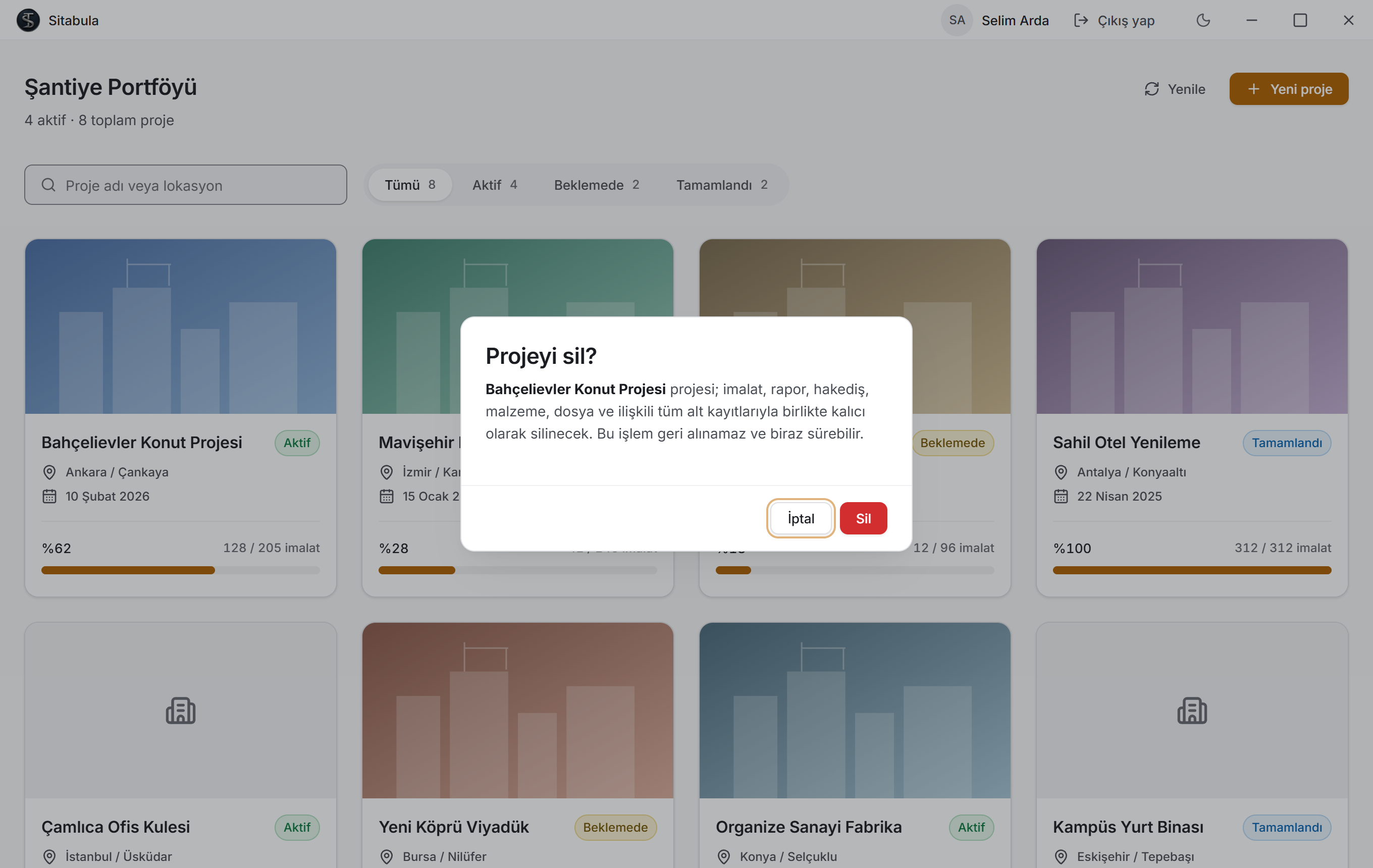Click the calendar icon beside 22 Nisan 2025
The width and height of the screenshot is (1373, 868).
1061,497
